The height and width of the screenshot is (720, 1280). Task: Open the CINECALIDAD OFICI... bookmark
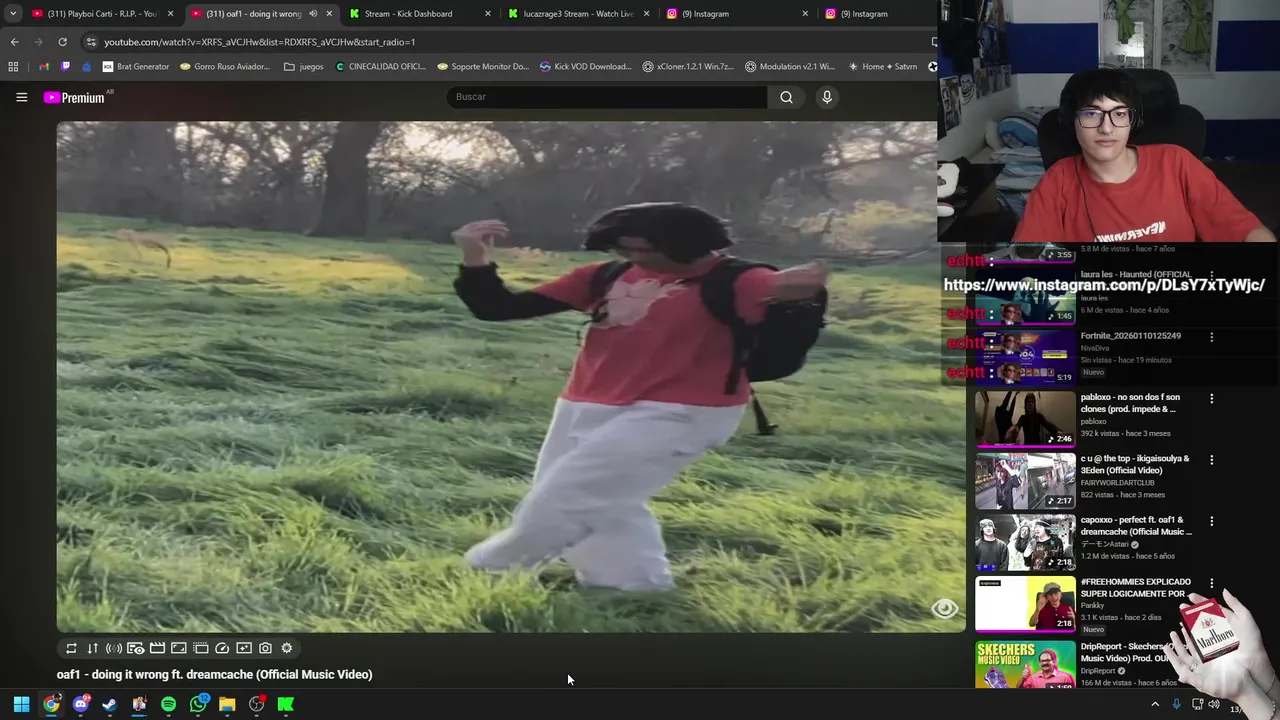381,67
